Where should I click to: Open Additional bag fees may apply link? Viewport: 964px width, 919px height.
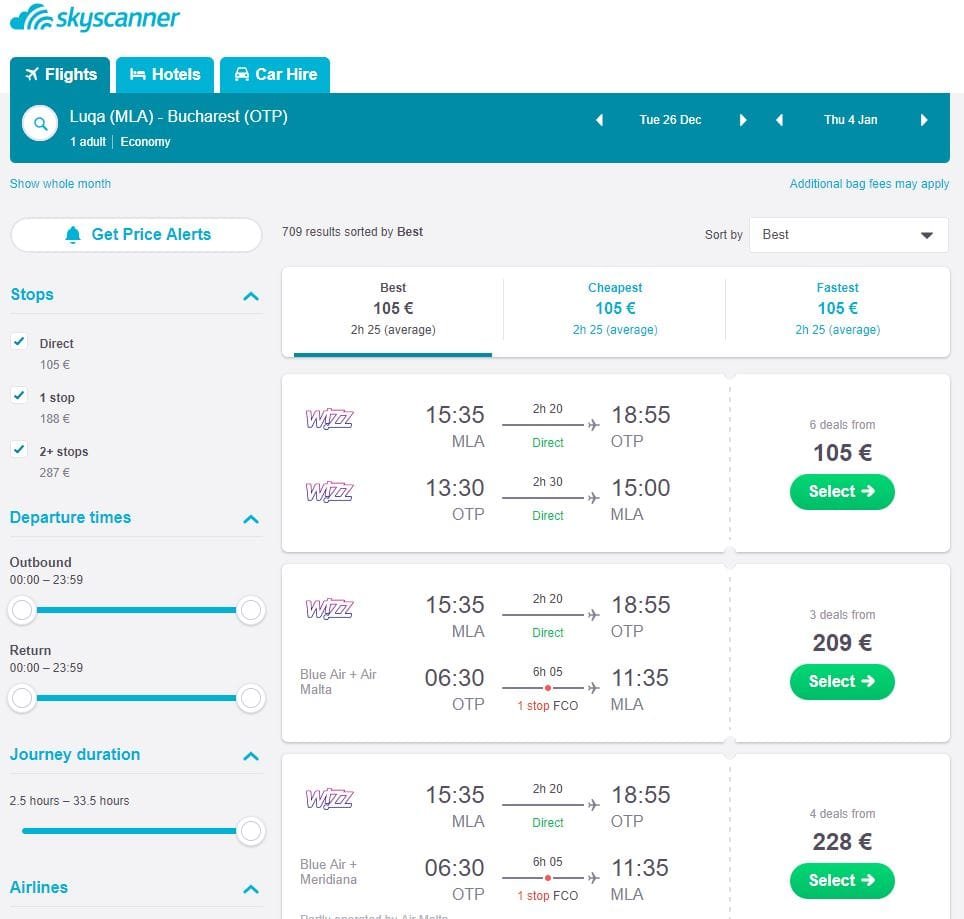click(869, 184)
